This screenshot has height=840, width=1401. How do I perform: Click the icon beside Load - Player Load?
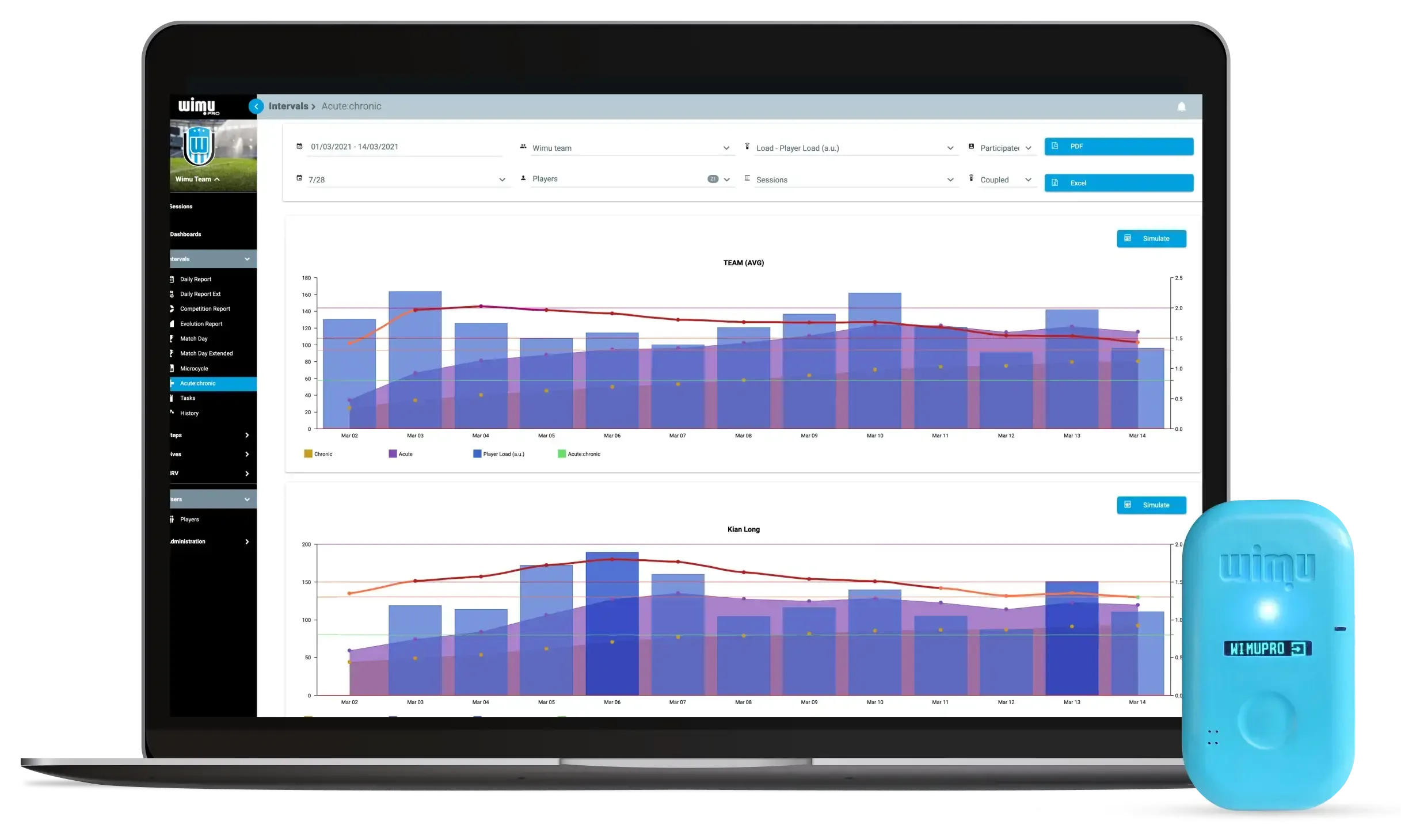click(747, 147)
